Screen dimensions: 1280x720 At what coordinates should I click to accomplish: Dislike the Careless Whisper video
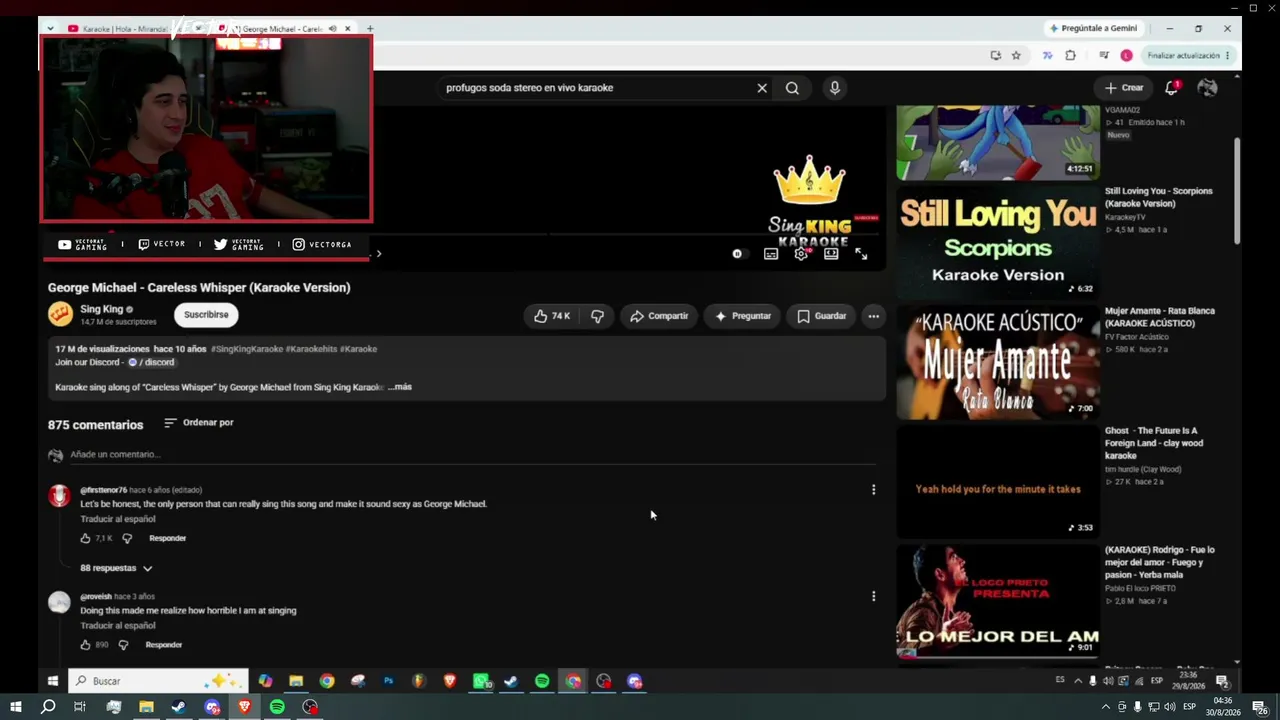coord(597,316)
